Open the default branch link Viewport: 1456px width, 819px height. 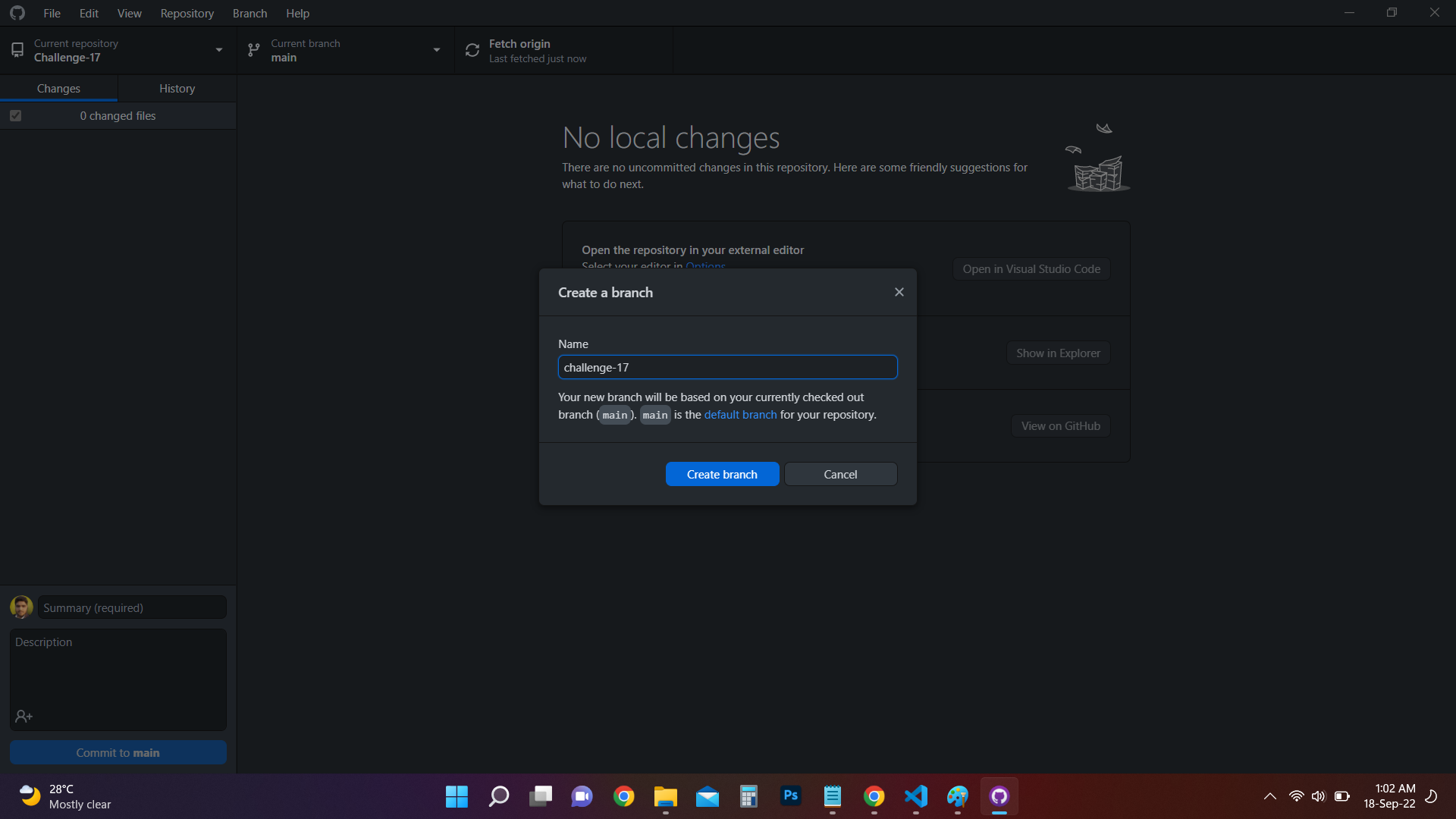pyautogui.click(x=740, y=415)
